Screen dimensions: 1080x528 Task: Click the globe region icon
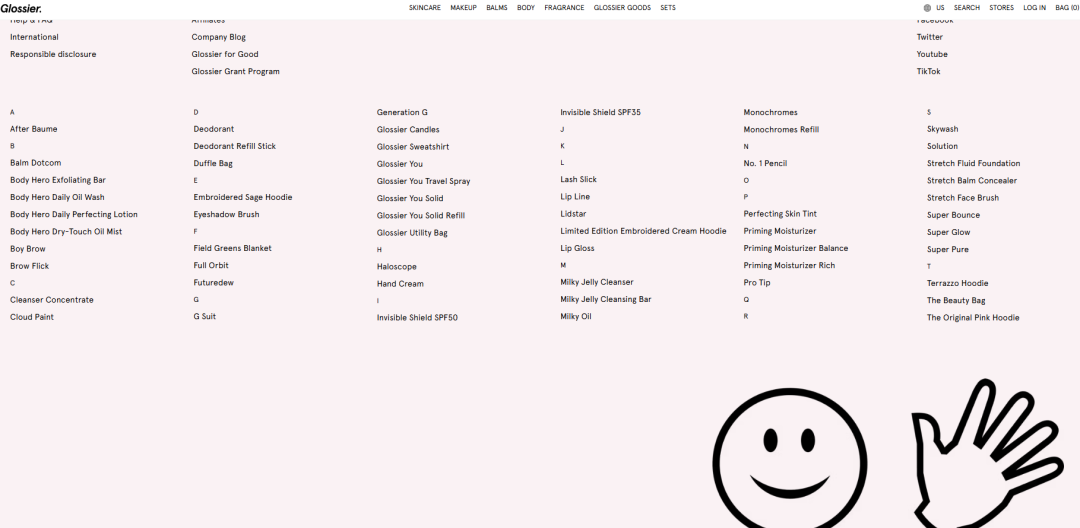pyautogui.click(x=927, y=8)
